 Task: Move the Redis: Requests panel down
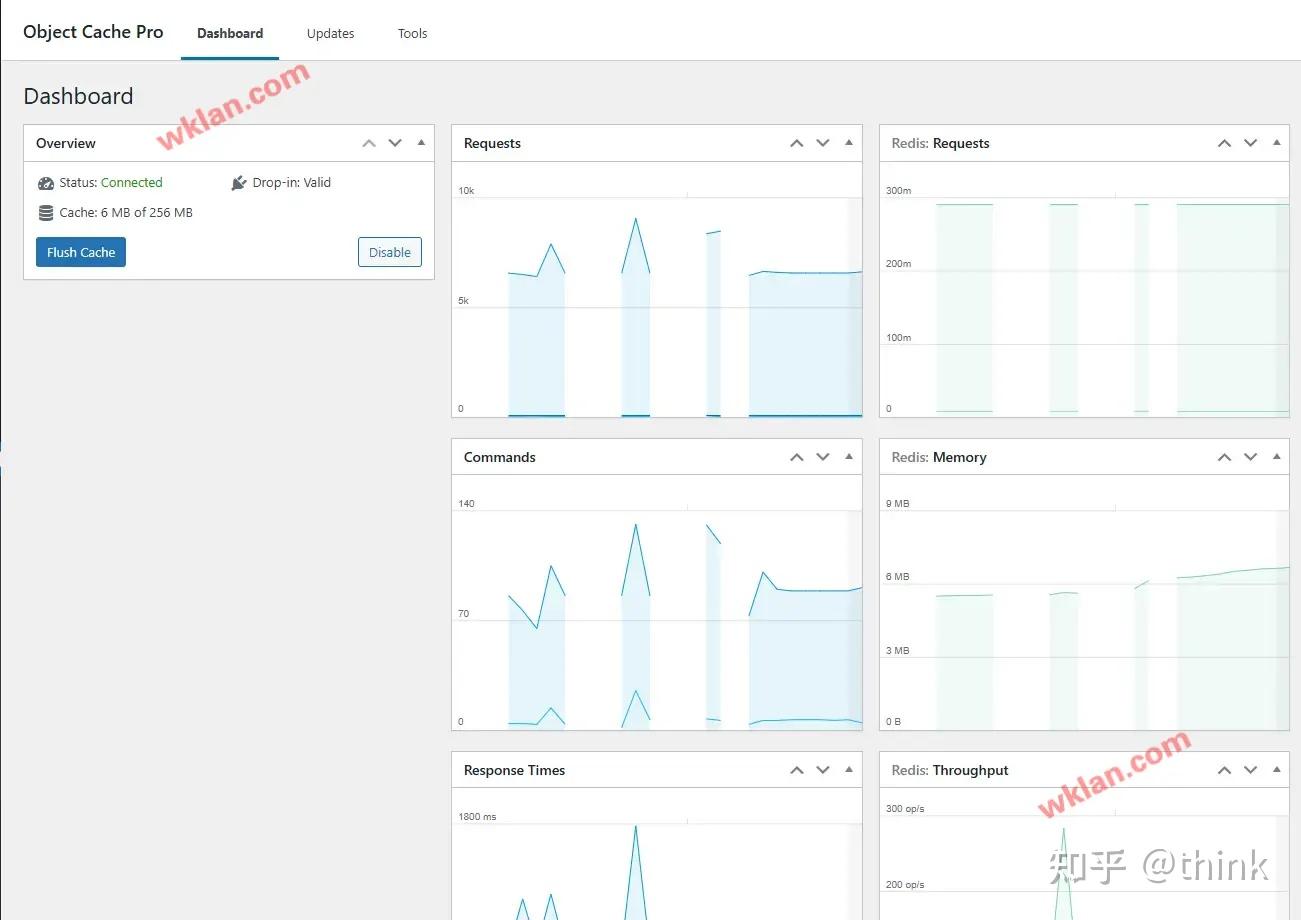tap(1250, 143)
